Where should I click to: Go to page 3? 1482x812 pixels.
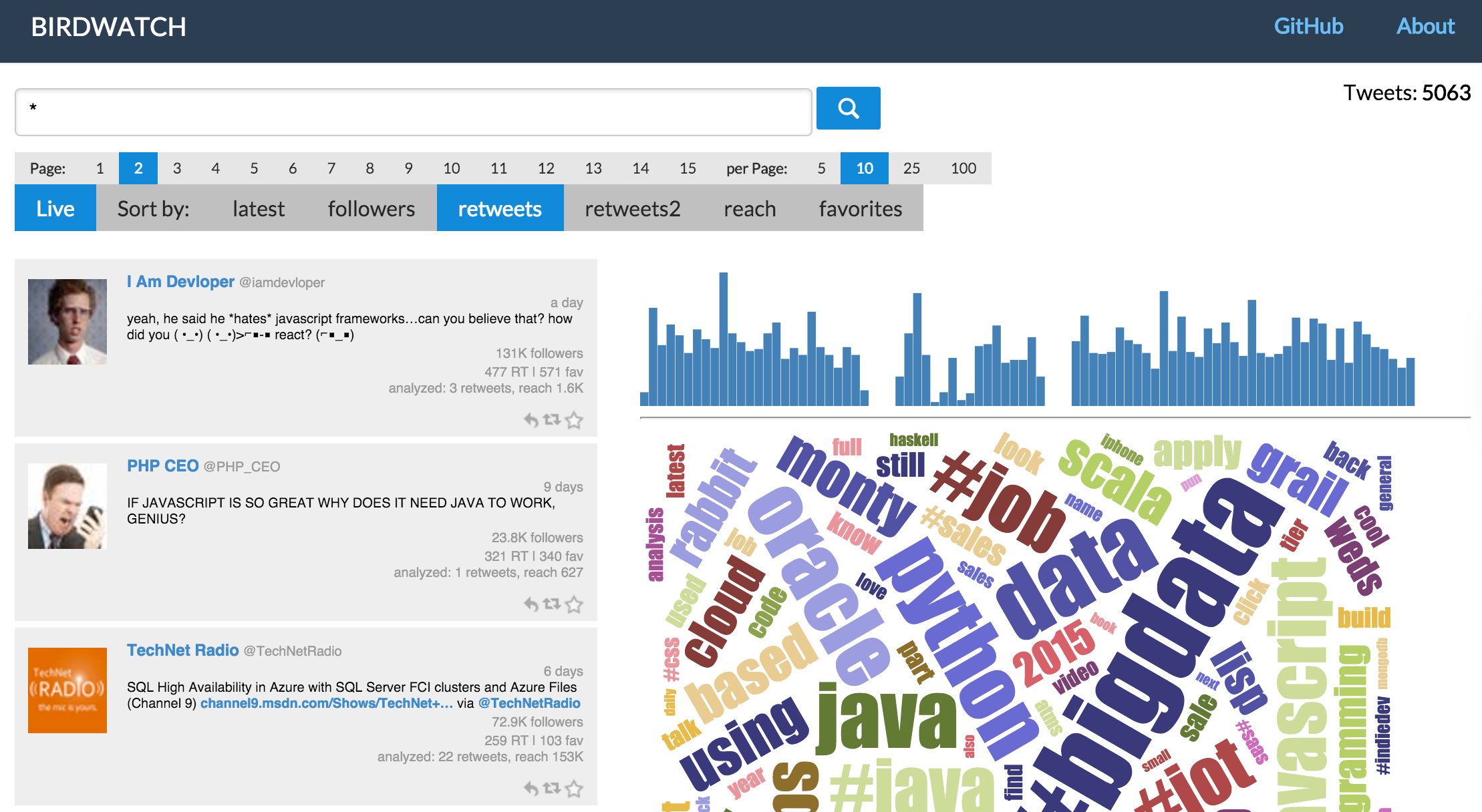(177, 168)
